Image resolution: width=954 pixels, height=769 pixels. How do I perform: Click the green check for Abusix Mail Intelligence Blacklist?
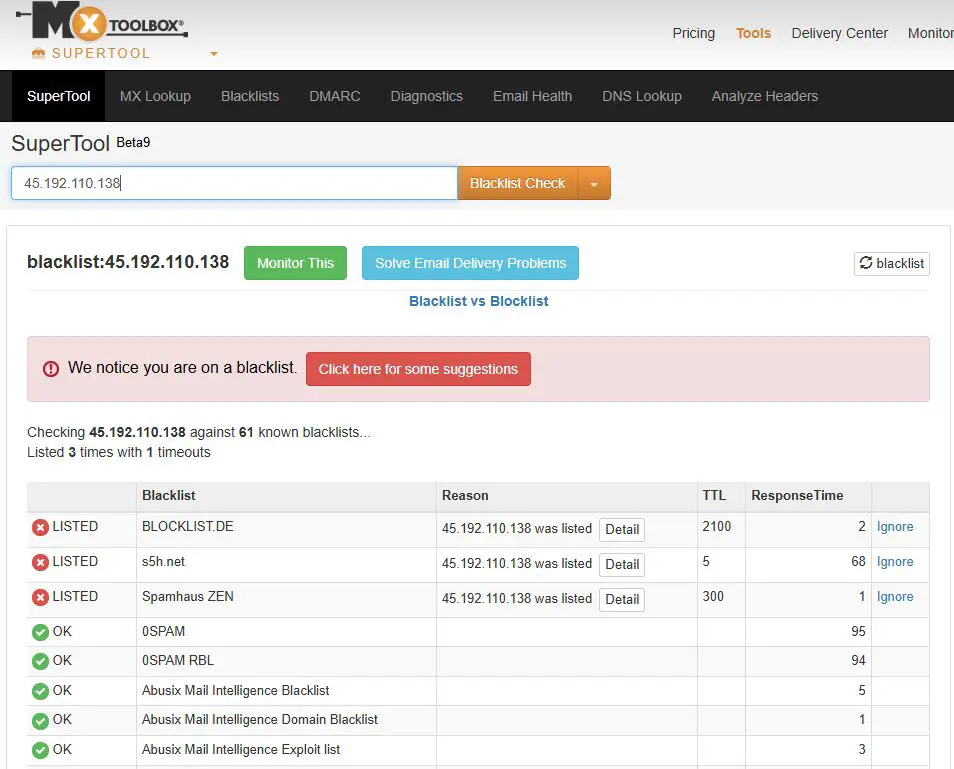pyautogui.click(x=40, y=691)
